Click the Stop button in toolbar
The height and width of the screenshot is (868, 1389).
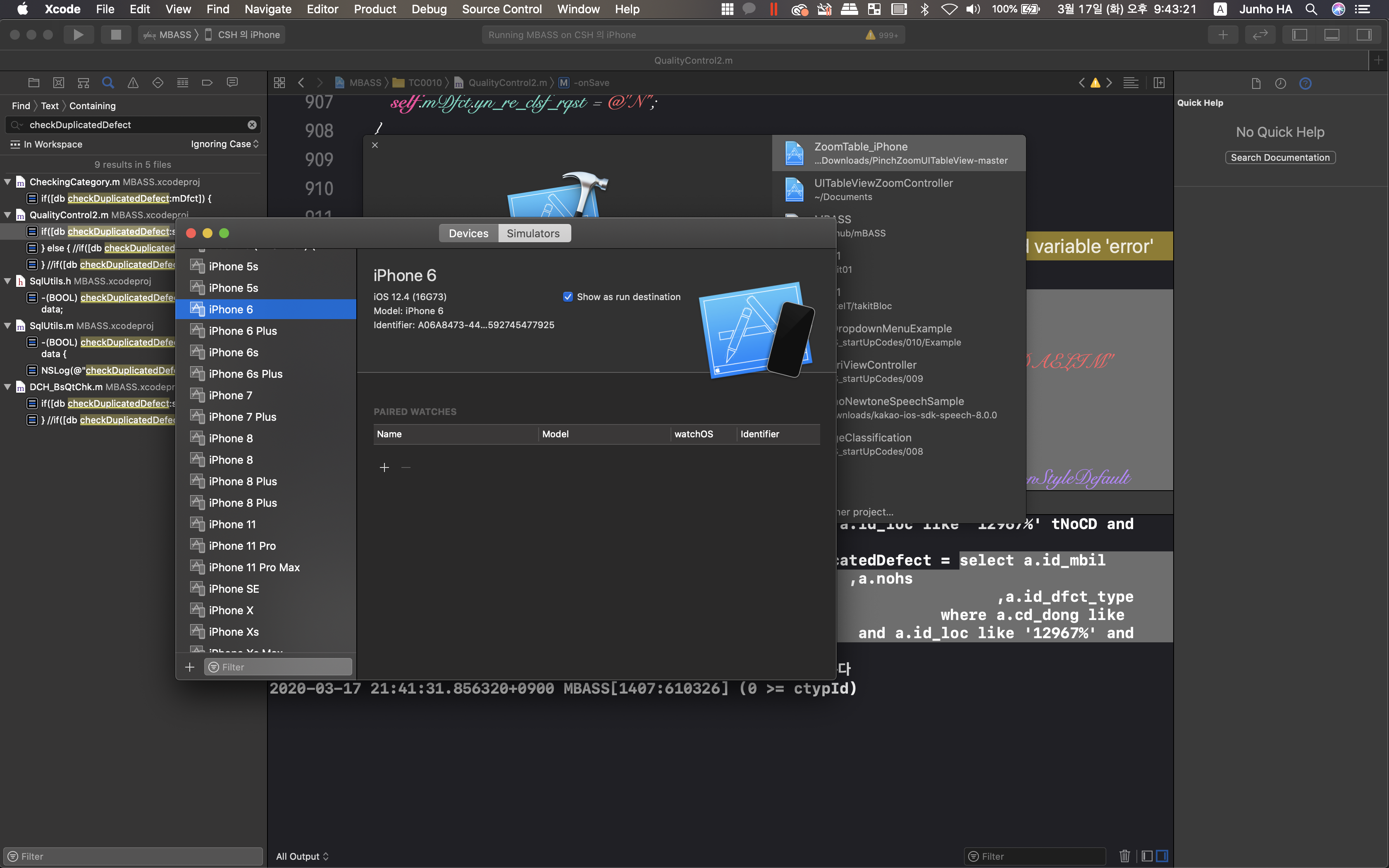pos(115,34)
